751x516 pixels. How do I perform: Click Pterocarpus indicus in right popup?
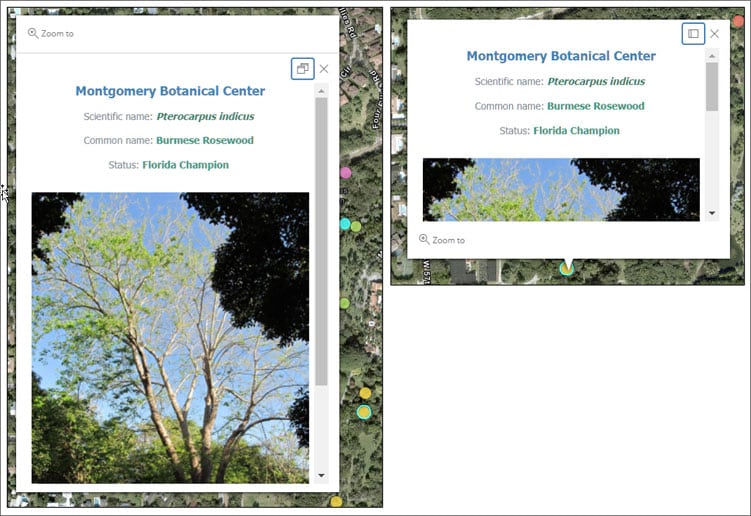click(x=596, y=81)
